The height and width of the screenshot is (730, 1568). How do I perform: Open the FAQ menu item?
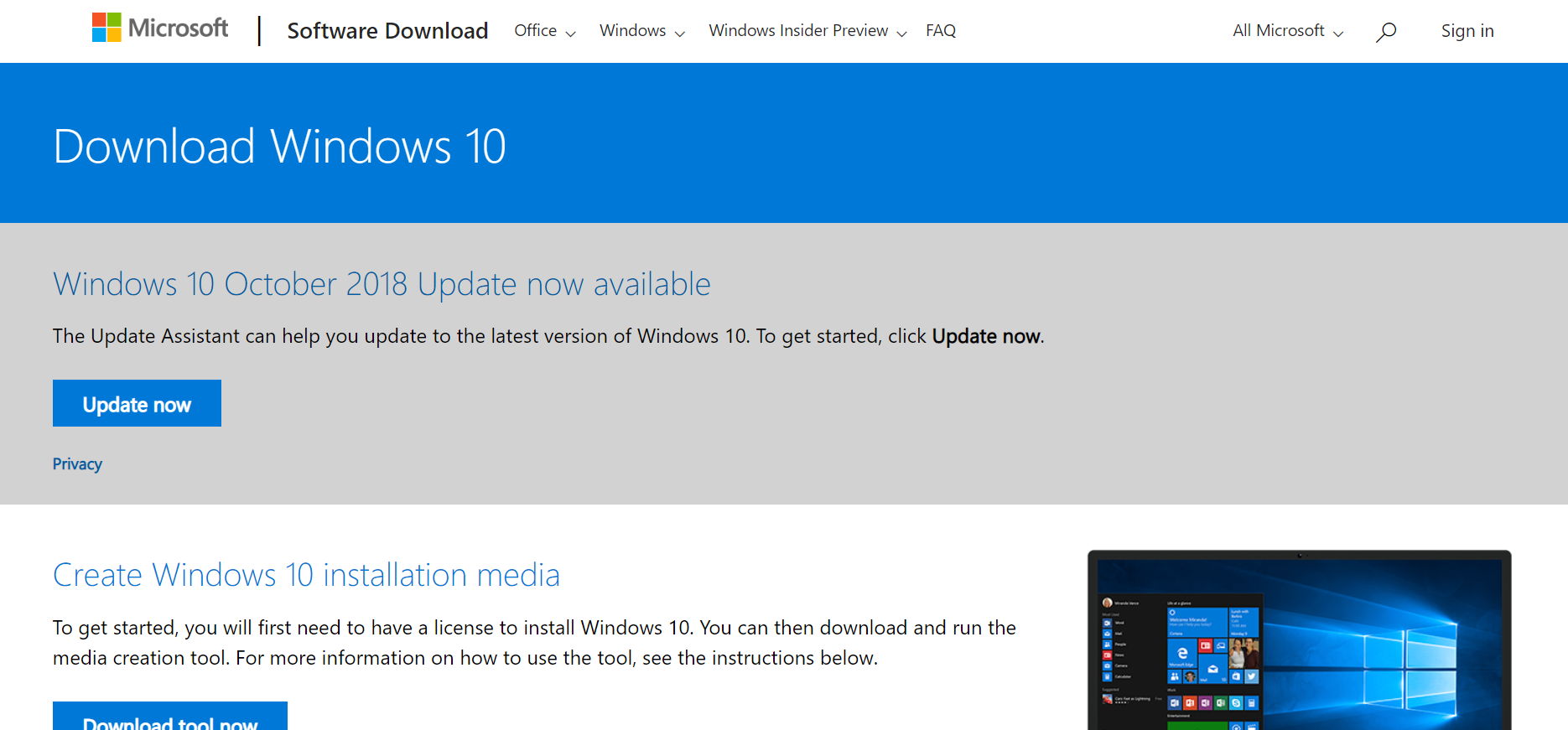[941, 31]
